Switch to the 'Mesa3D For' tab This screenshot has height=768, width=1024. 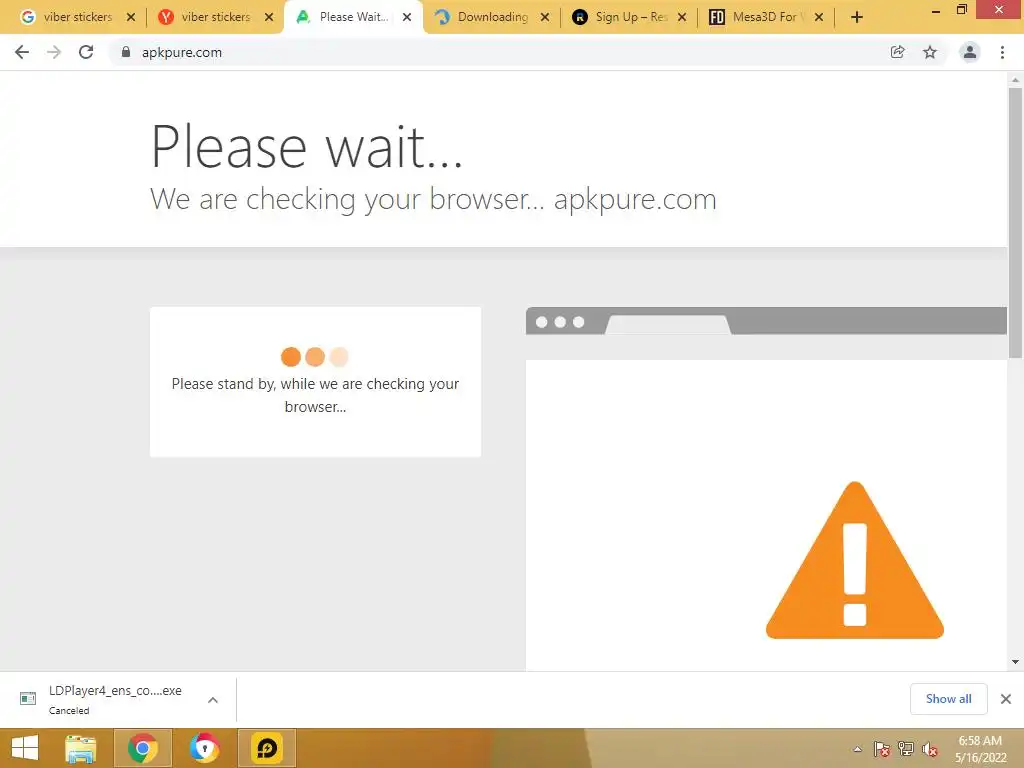click(767, 17)
